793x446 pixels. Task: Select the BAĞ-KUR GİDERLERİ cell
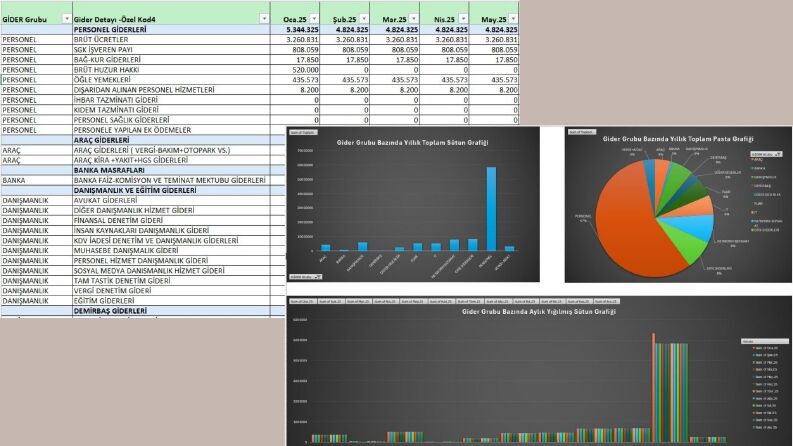(171, 60)
